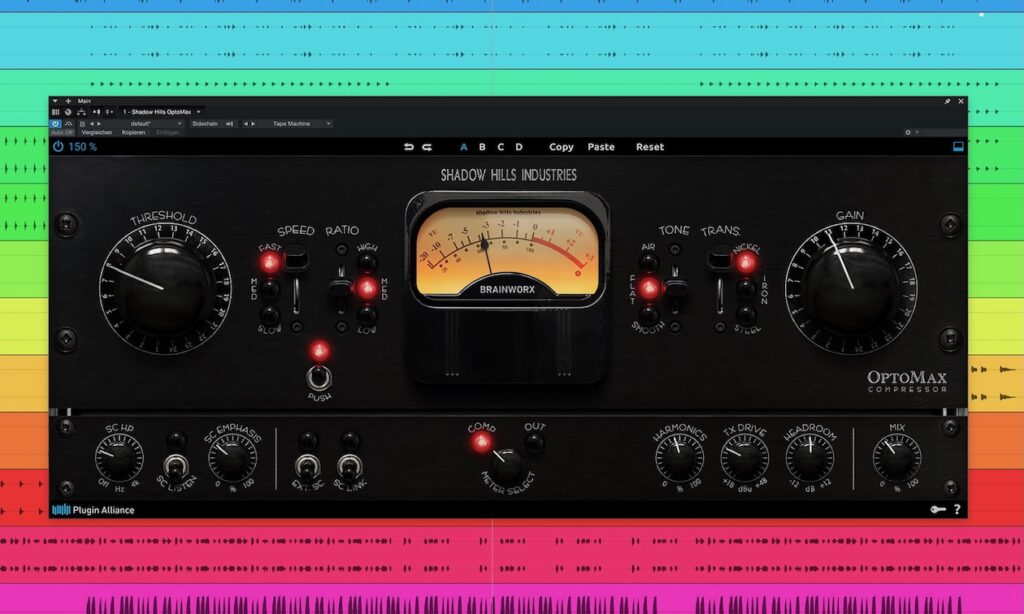Adjust the TX DRIVE knob
This screenshot has width=1024, height=614.
[744, 457]
